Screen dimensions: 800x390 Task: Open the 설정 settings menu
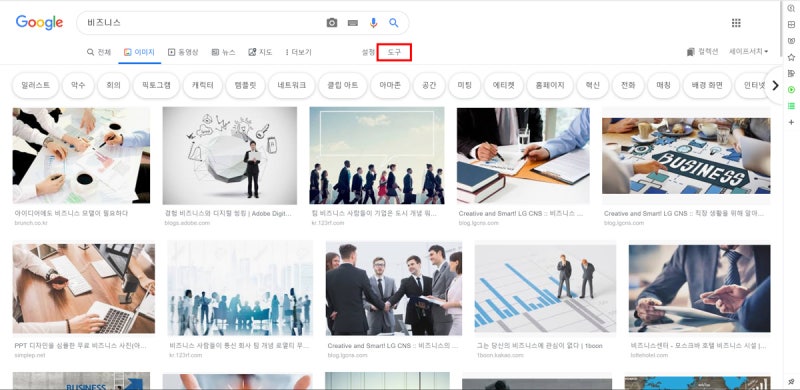point(368,52)
